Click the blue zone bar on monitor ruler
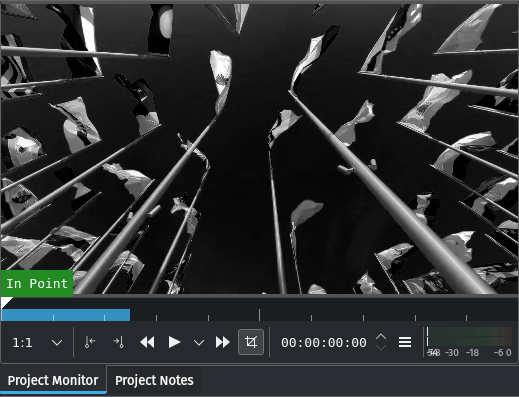The width and height of the screenshot is (519, 397). click(66, 315)
